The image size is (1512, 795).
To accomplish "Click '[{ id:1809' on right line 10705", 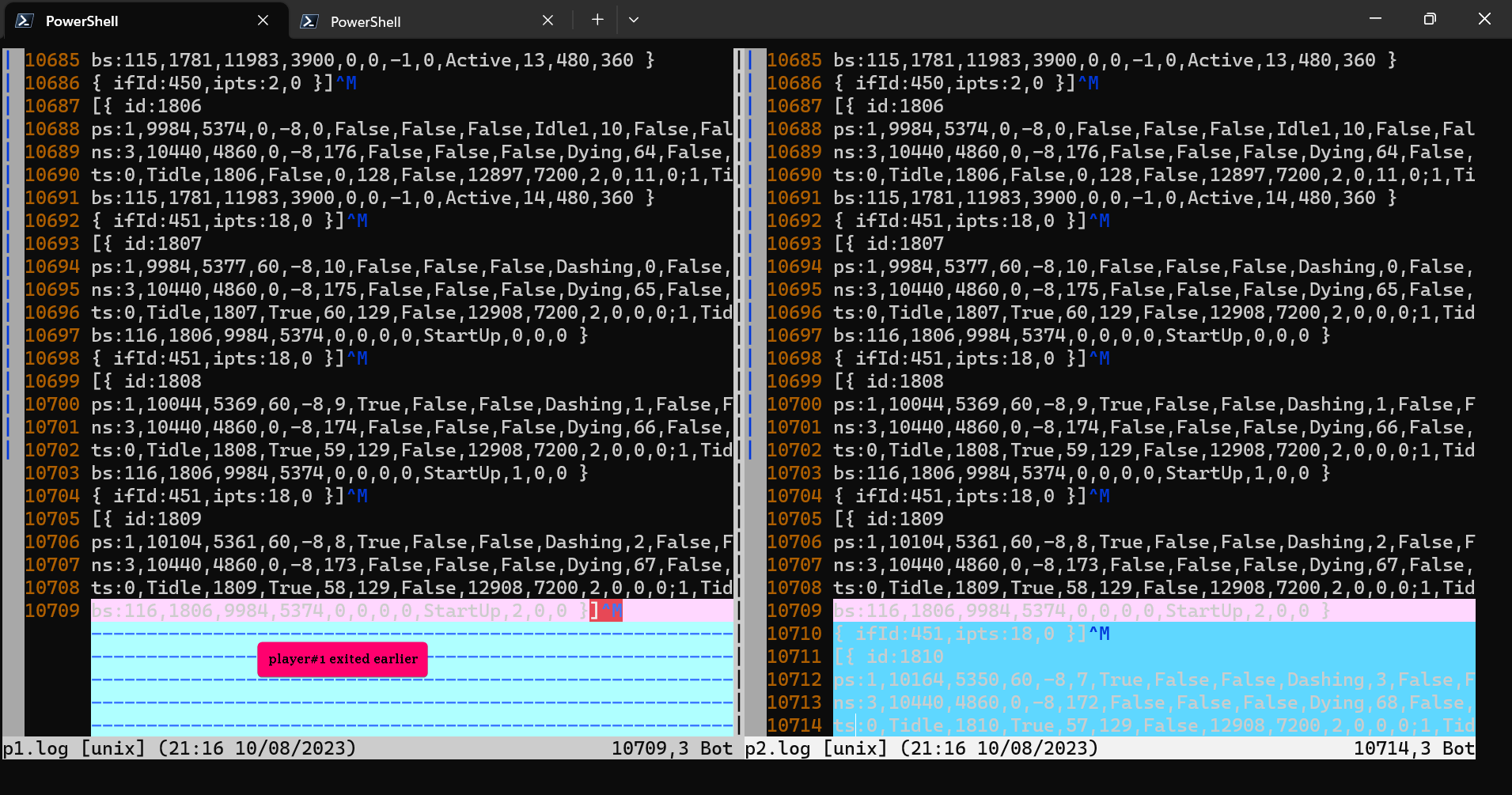I will coord(889,519).
